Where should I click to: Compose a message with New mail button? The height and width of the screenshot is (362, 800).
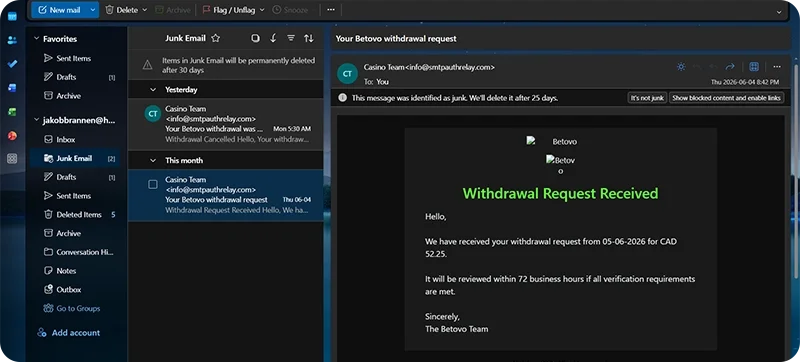(x=59, y=10)
